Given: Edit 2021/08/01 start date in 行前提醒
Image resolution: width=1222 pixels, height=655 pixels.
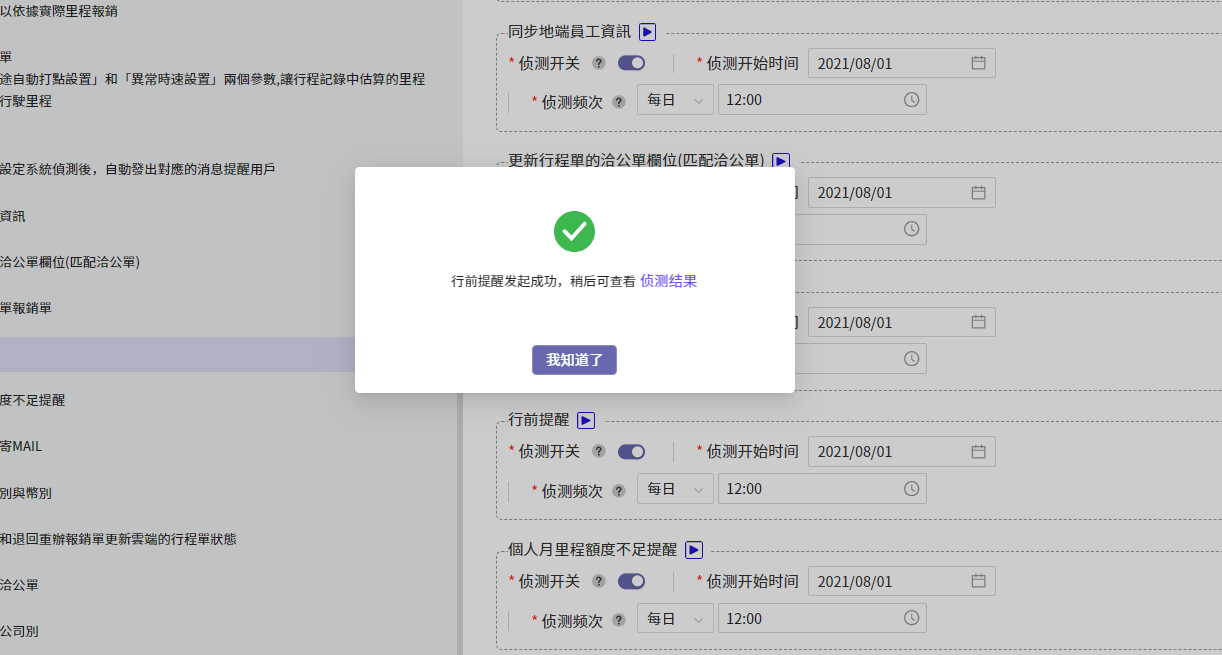Looking at the screenshot, I should pos(901,452).
